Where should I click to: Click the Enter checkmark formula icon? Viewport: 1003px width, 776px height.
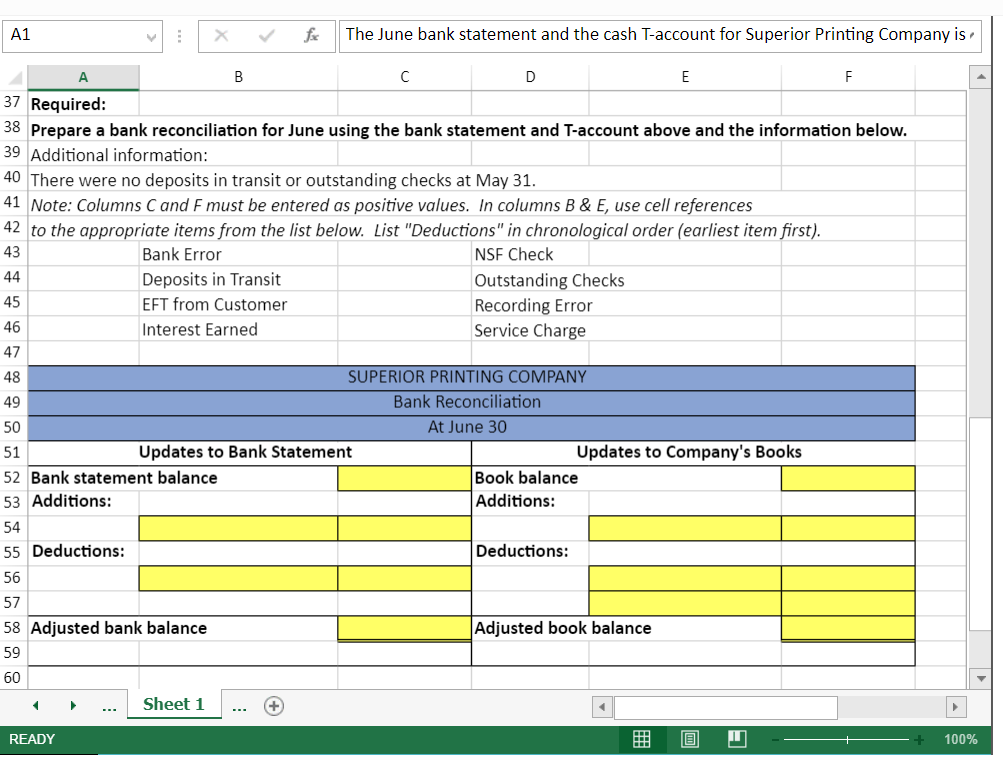pos(266,35)
